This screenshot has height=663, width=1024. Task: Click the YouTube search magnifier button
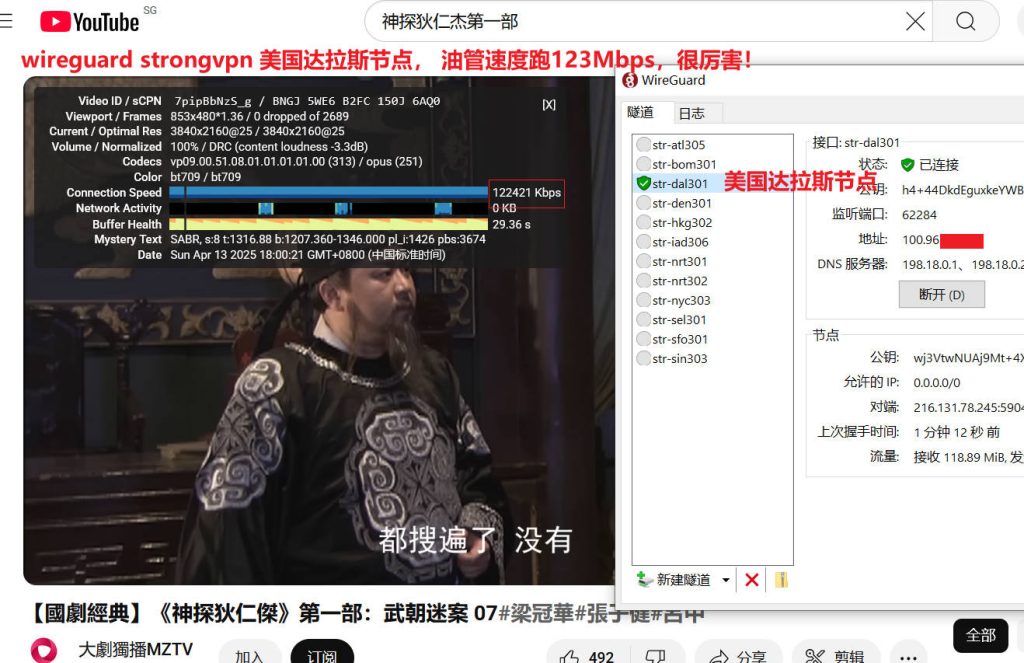[966, 22]
